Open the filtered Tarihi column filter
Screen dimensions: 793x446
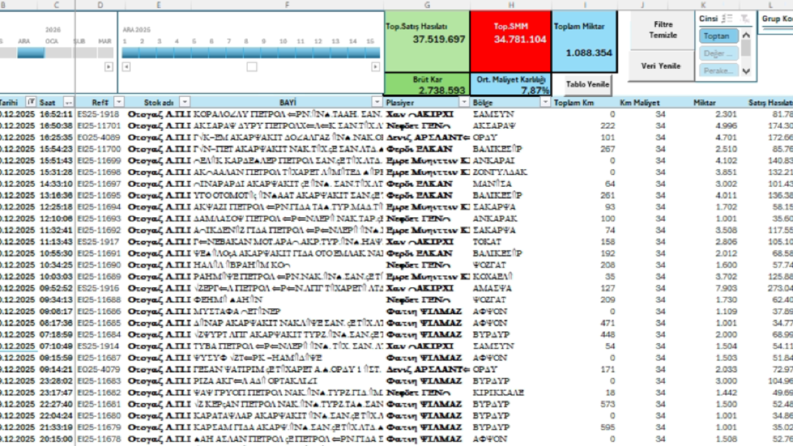coord(31,102)
